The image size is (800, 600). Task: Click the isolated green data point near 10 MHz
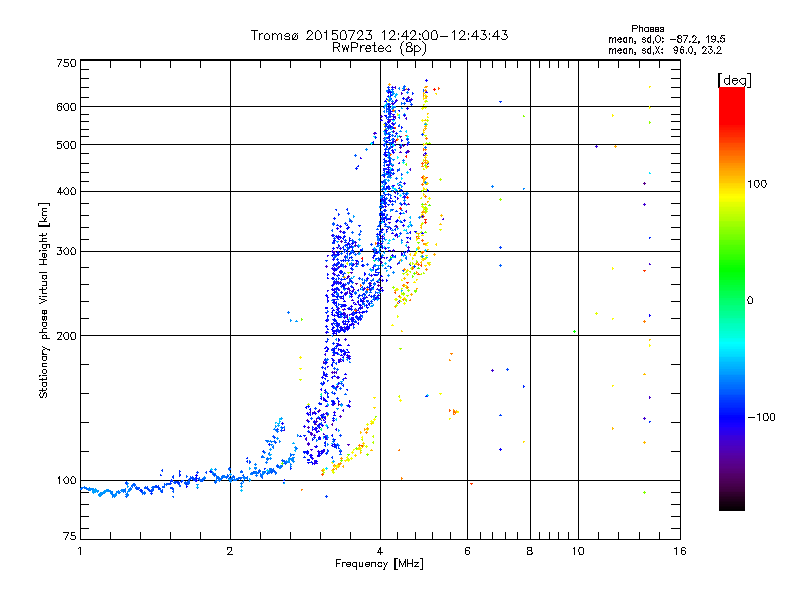574,332
